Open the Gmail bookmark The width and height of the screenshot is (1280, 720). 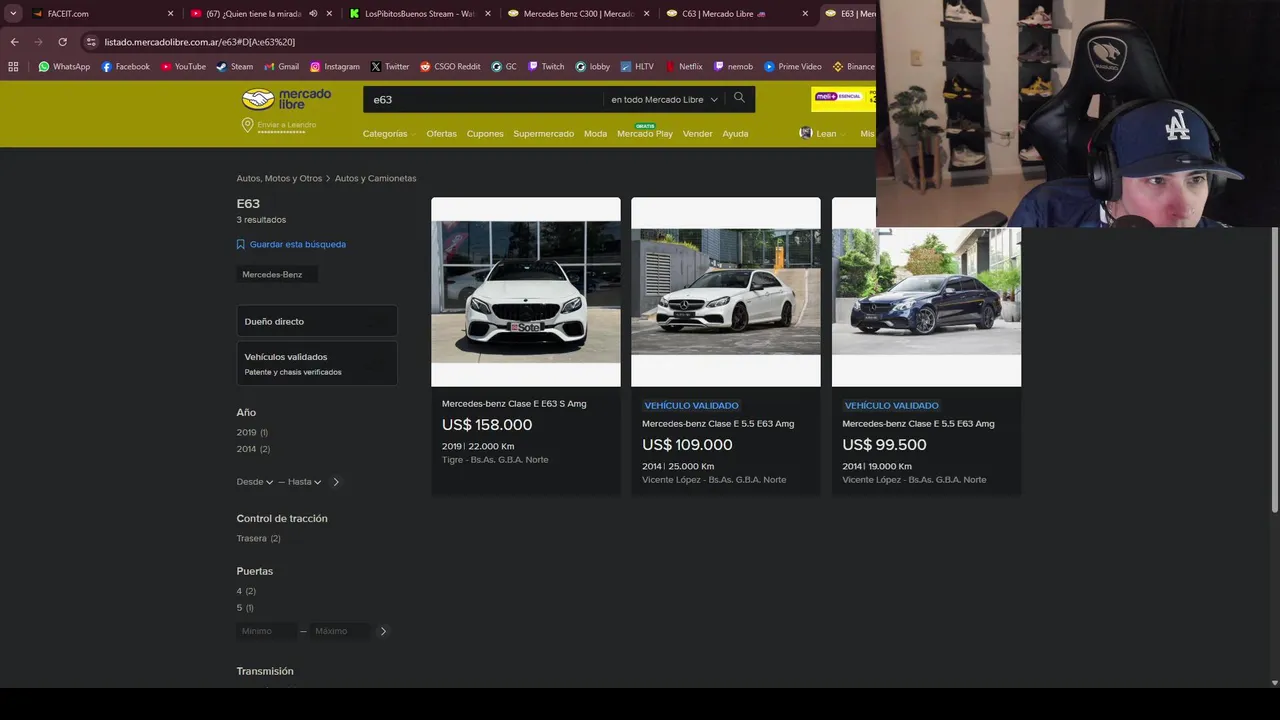click(x=281, y=67)
